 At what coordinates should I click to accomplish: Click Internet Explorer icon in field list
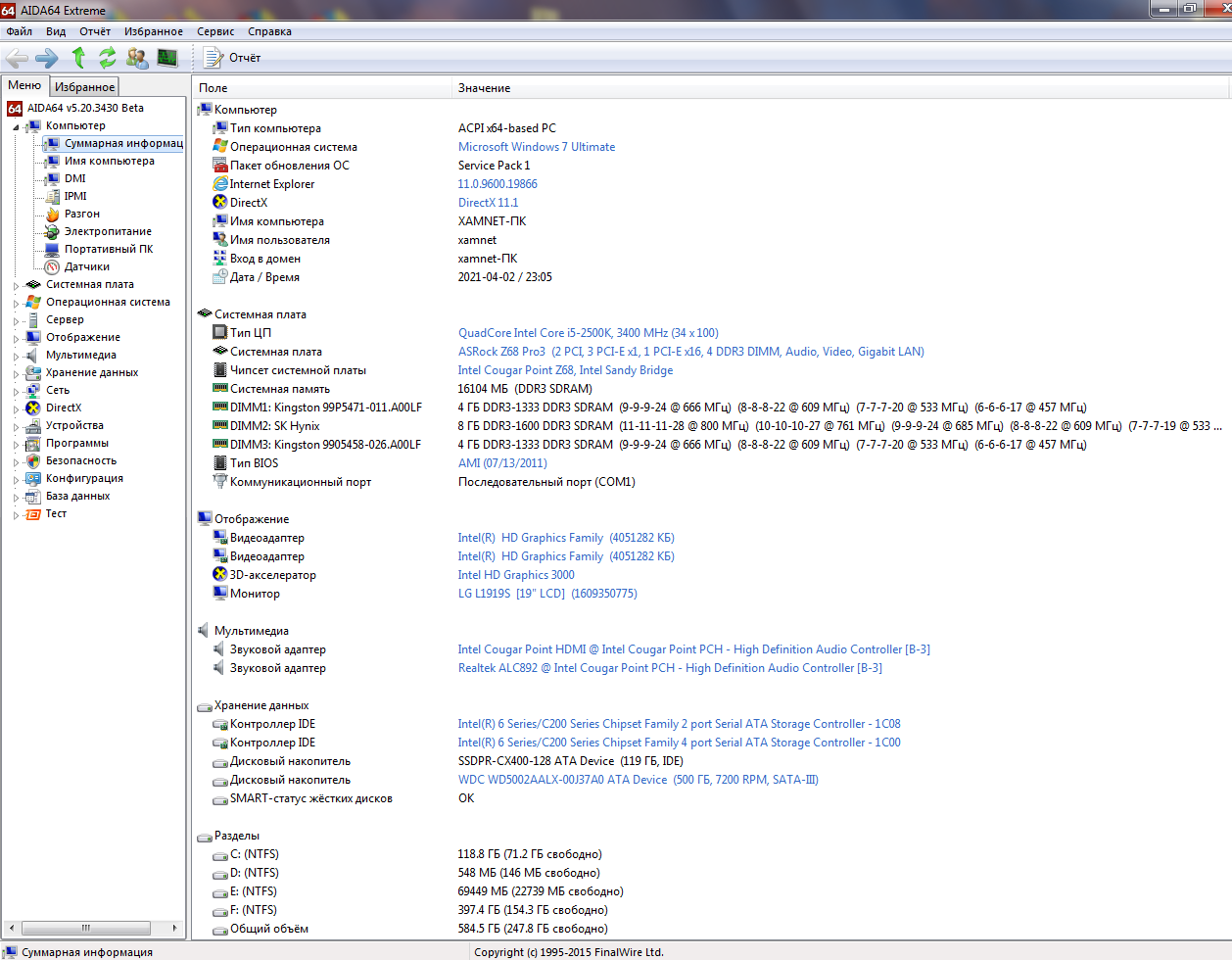point(220,183)
